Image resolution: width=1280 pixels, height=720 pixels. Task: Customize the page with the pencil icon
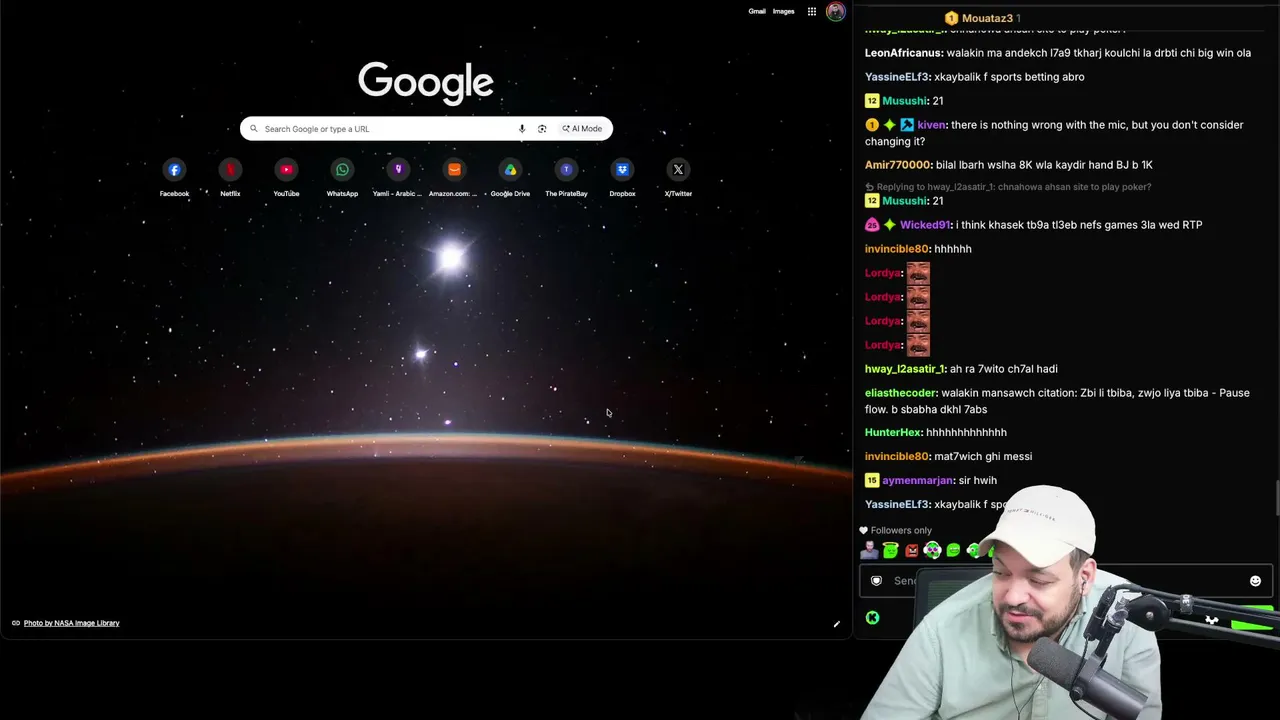coord(837,624)
